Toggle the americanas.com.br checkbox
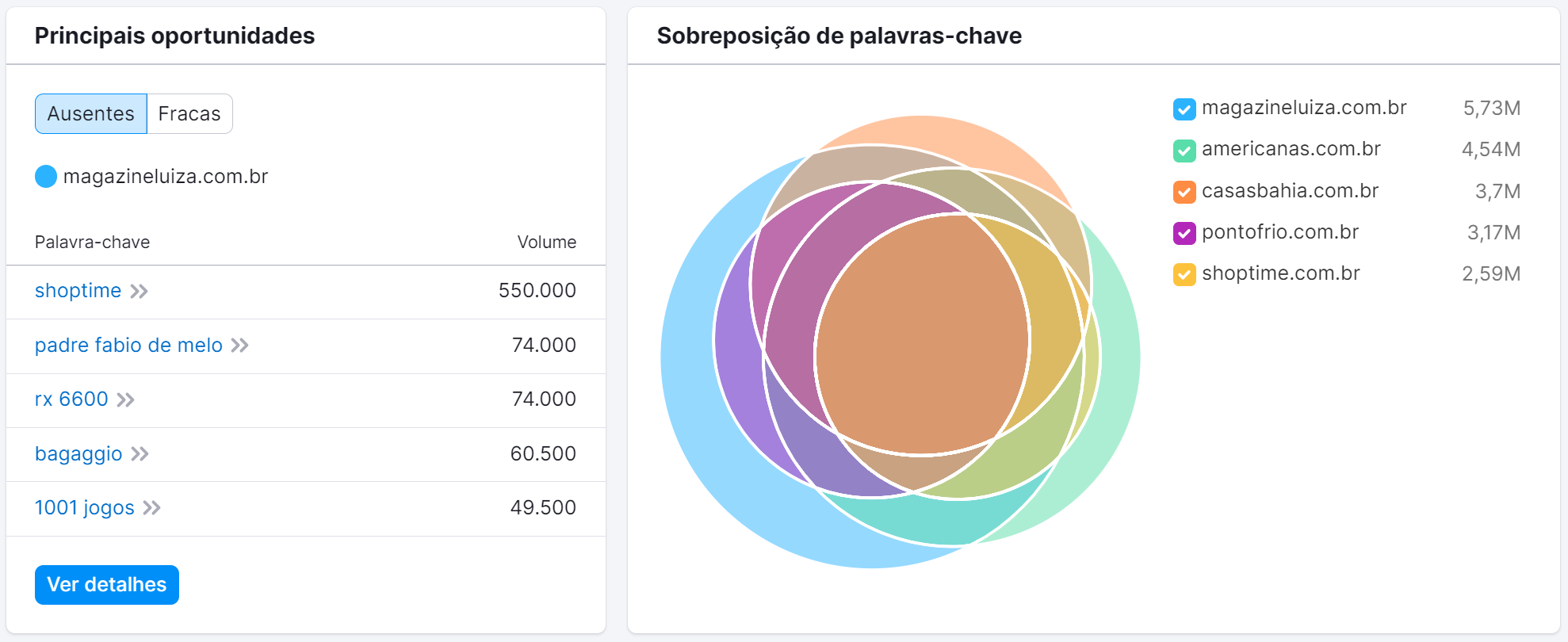The height and width of the screenshot is (642, 1568). pos(1184,150)
